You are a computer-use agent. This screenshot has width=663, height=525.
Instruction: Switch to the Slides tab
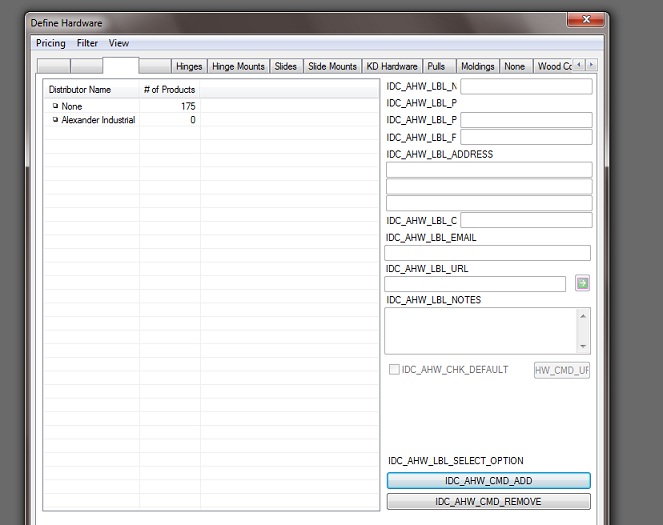(285, 66)
